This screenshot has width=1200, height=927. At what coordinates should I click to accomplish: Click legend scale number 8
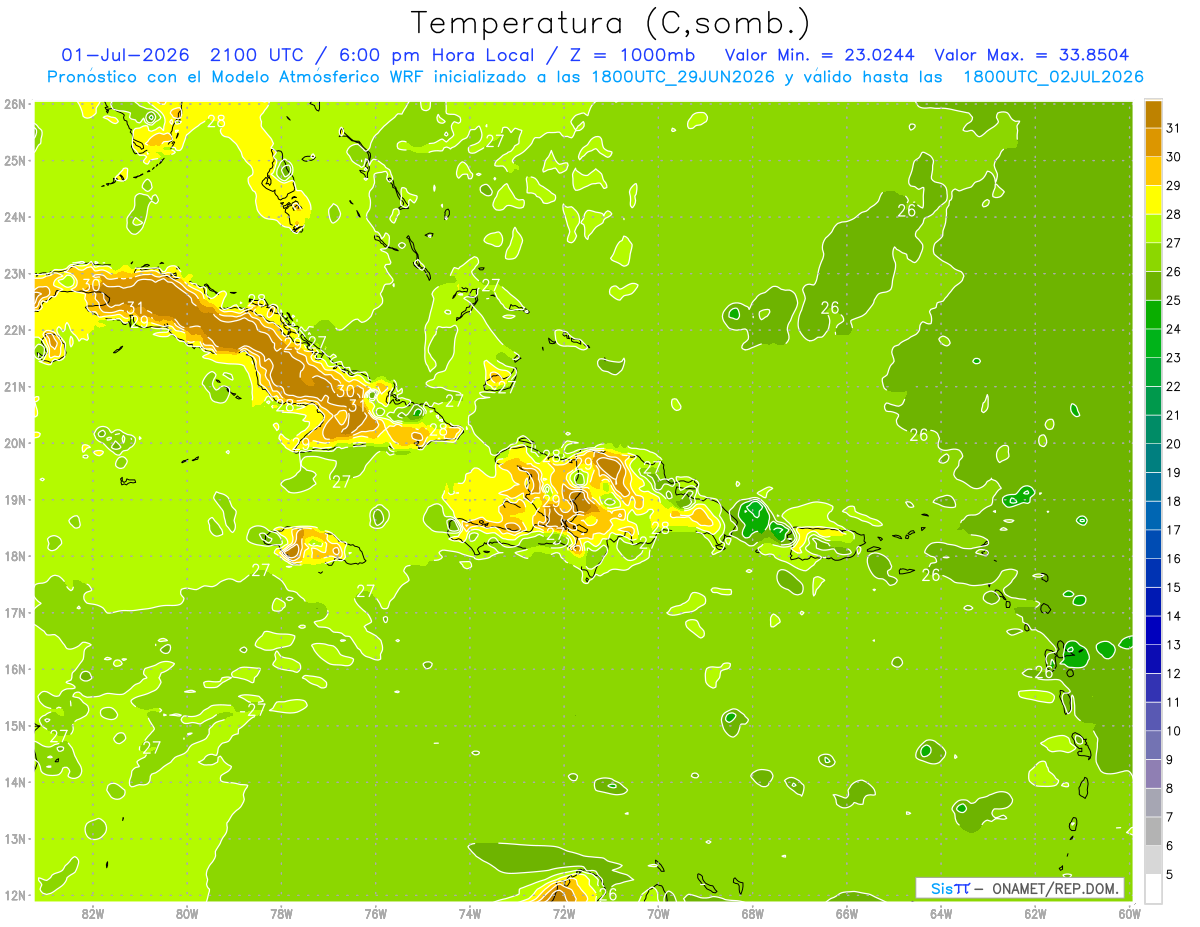(1169, 788)
